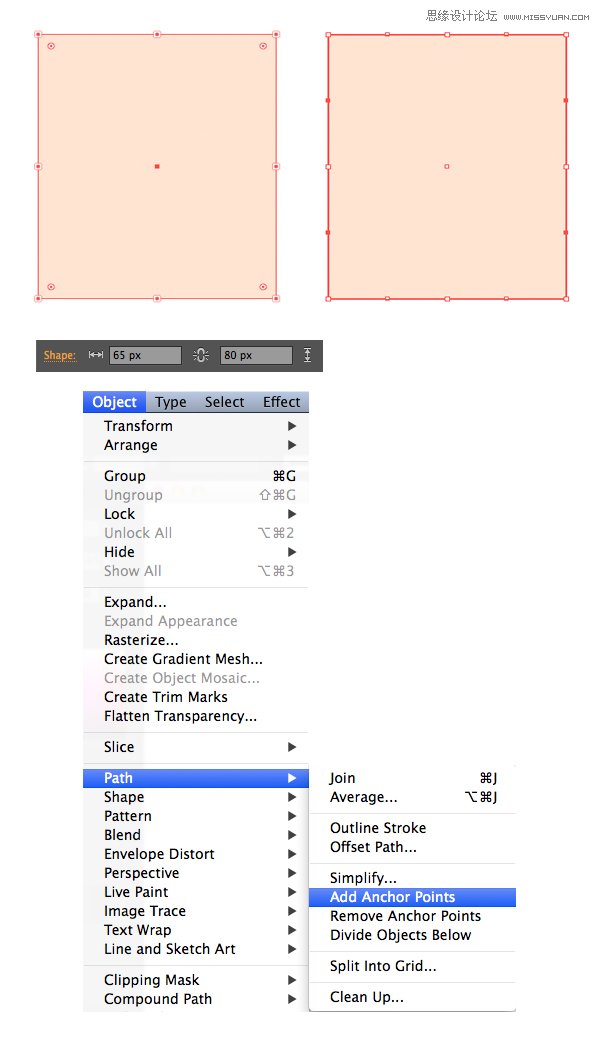
Task: Click the bottom-right corner radius widget
Action: 263,287
